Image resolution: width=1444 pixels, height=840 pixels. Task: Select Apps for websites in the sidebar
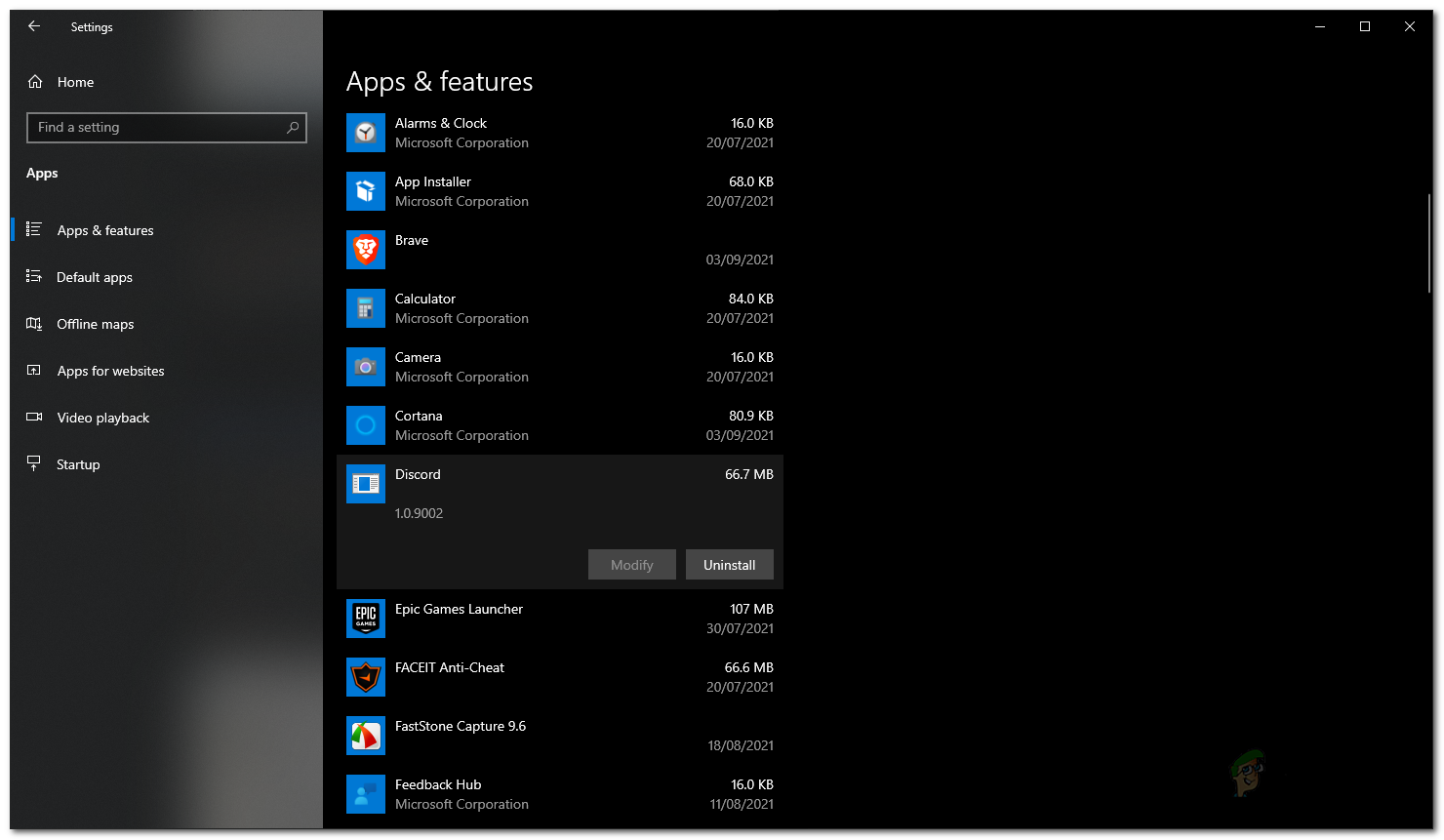pyautogui.click(x=110, y=371)
